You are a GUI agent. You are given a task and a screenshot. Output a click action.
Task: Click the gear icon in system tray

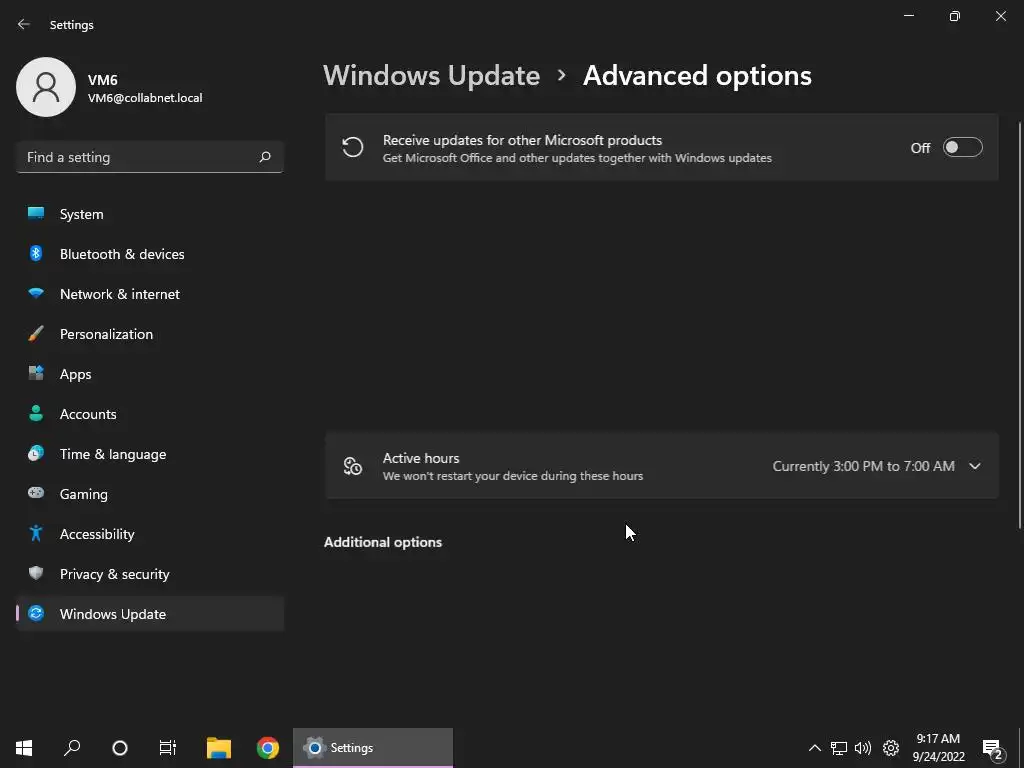(x=891, y=748)
